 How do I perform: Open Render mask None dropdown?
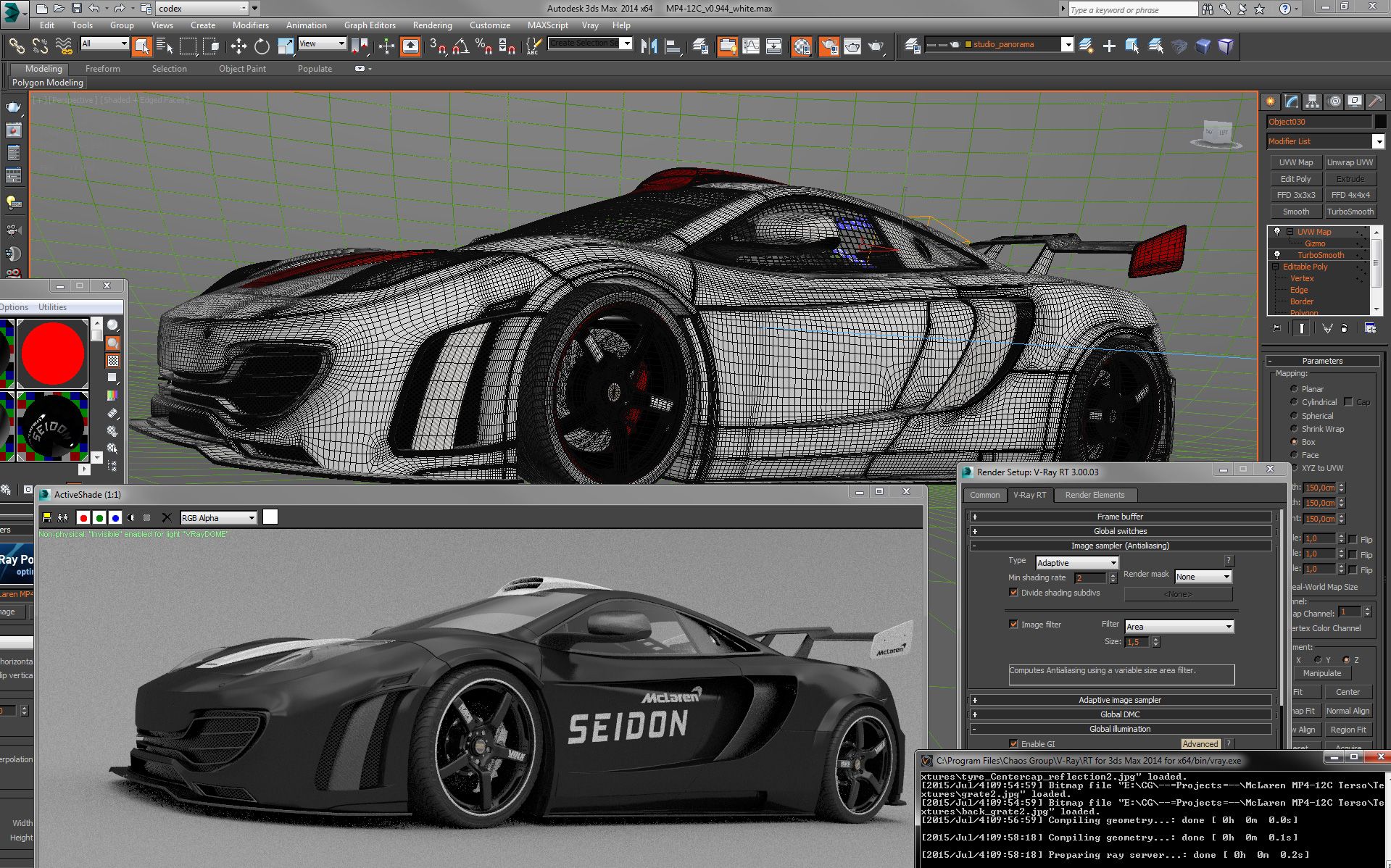(x=1203, y=577)
